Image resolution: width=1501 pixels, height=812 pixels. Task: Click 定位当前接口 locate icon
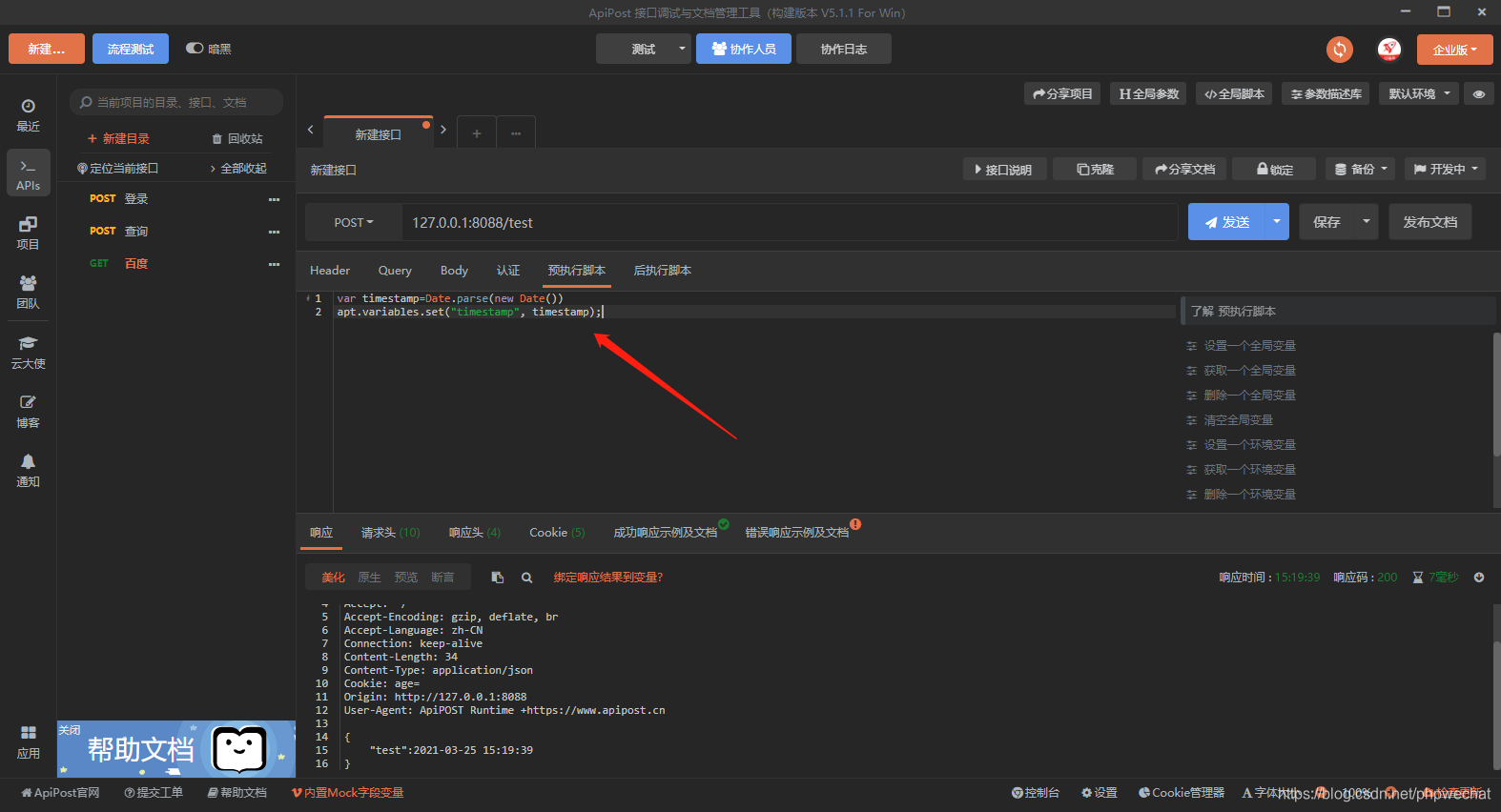click(117, 168)
